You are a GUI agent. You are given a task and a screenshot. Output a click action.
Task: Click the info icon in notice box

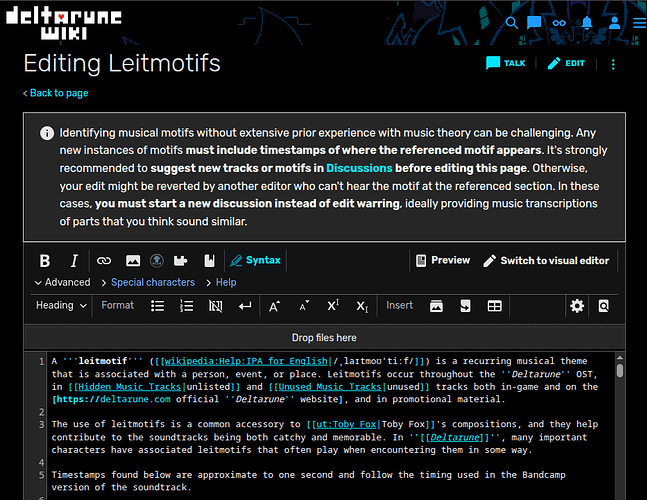(47, 133)
